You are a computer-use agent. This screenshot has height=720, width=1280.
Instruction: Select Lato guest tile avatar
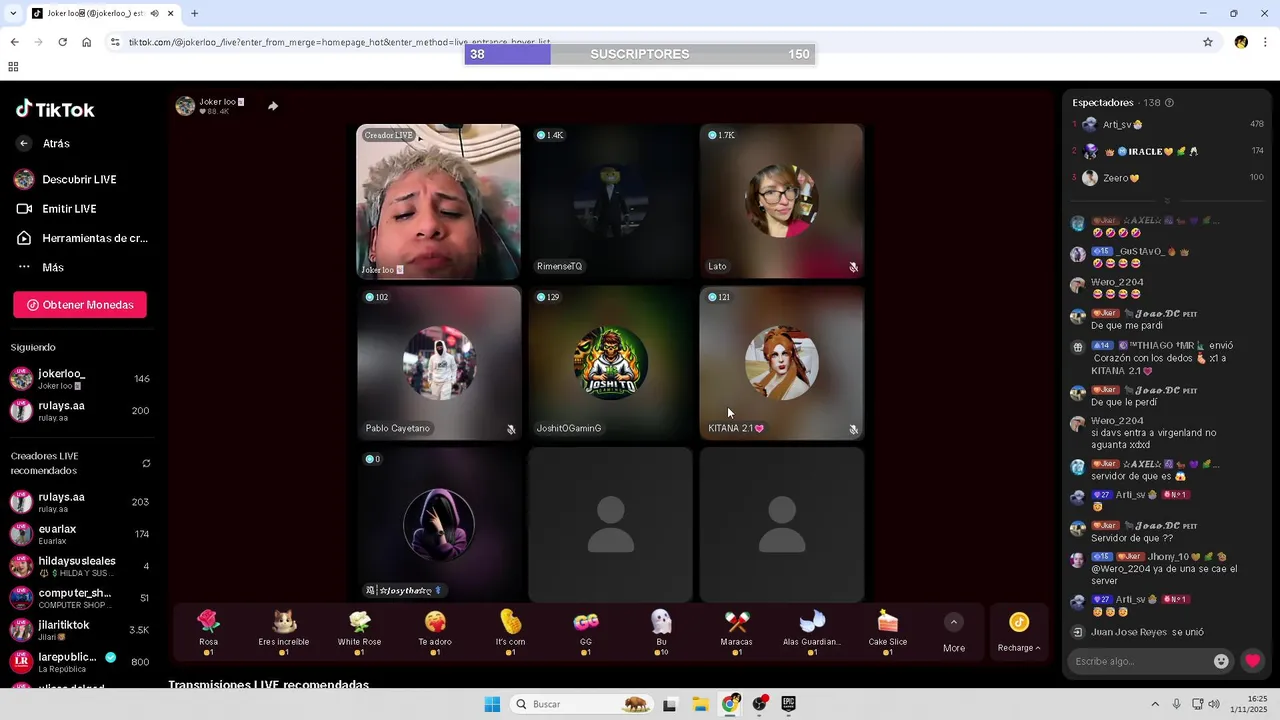[781, 201]
